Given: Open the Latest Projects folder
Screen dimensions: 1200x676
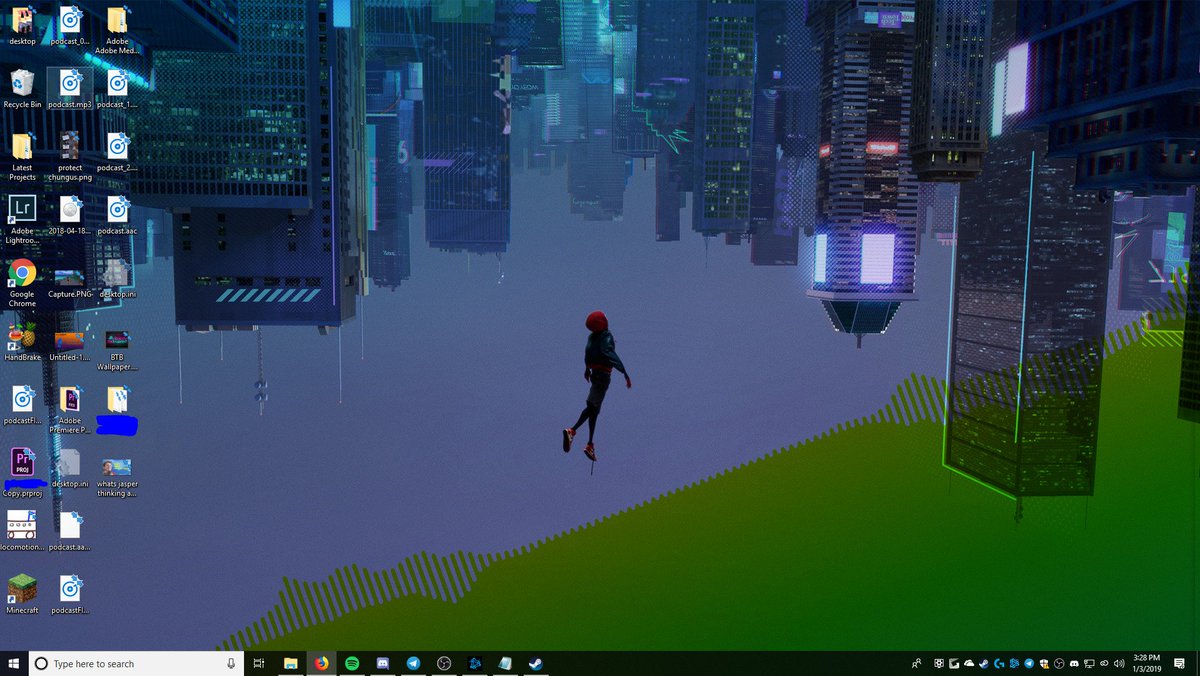Looking at the screenshot, I should click(x=21, y=147).
